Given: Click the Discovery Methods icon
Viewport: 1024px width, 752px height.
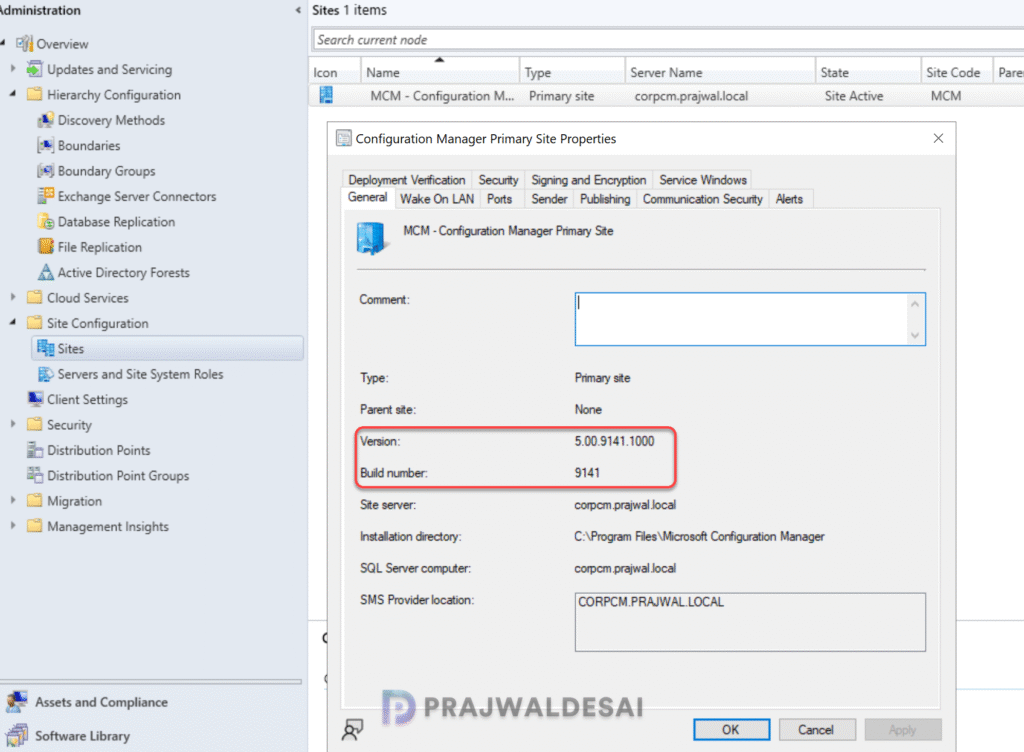Looking at the screenshot, I should (46, 120).
